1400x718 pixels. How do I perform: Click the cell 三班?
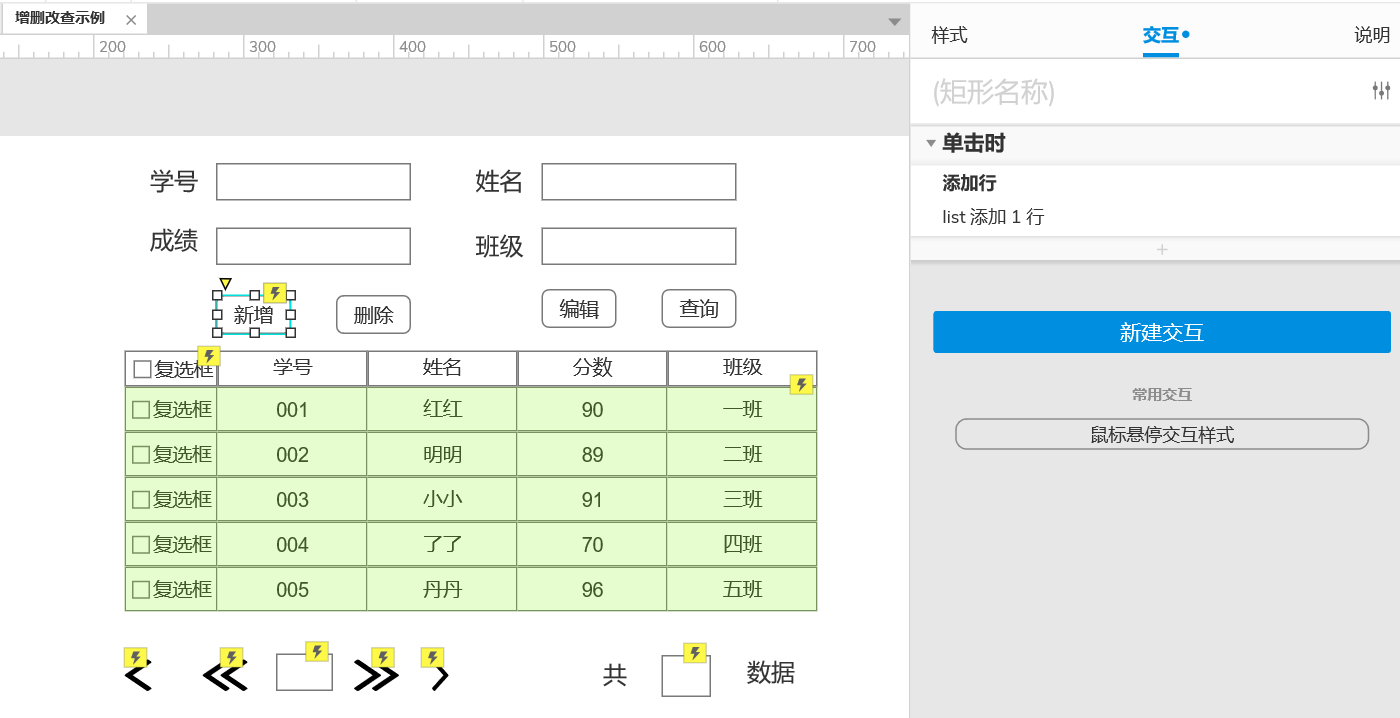click(742, 499)
